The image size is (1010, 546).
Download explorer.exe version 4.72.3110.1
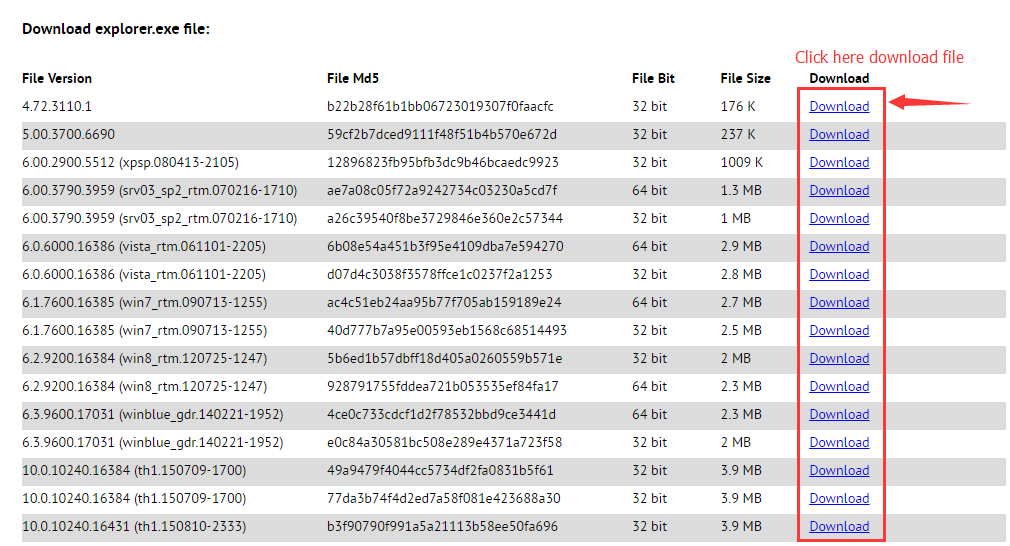tap(839, 106)
